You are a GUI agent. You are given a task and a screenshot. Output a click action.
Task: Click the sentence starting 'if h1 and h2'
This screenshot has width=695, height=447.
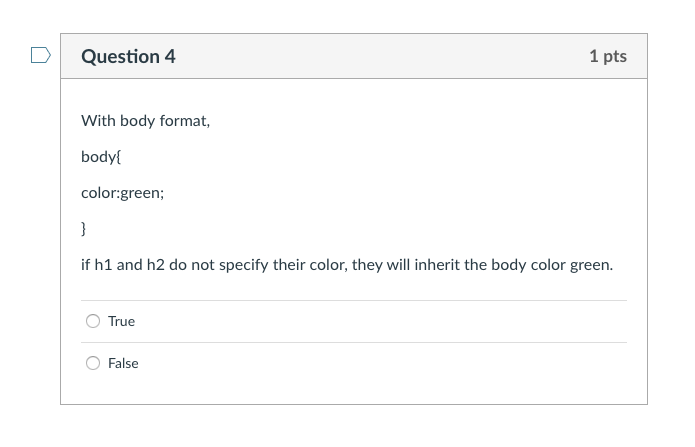coord(347,265)
